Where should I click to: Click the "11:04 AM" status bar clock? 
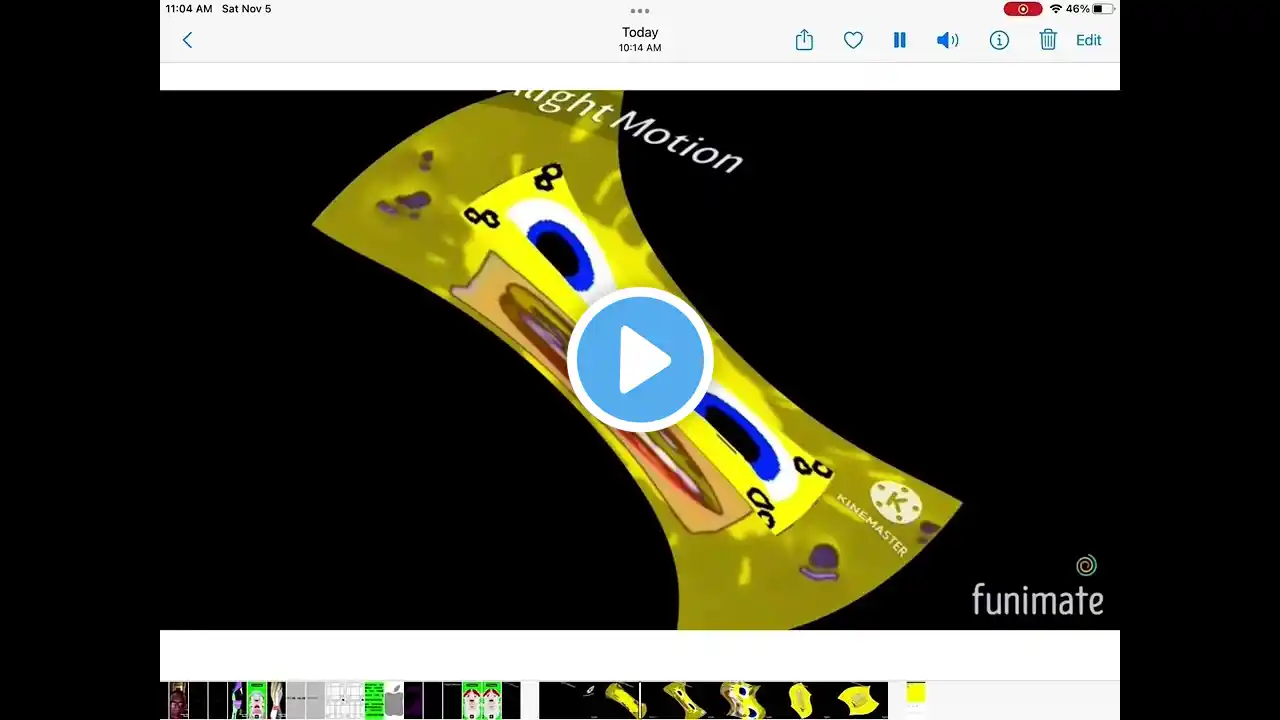(x=189, y=9)
